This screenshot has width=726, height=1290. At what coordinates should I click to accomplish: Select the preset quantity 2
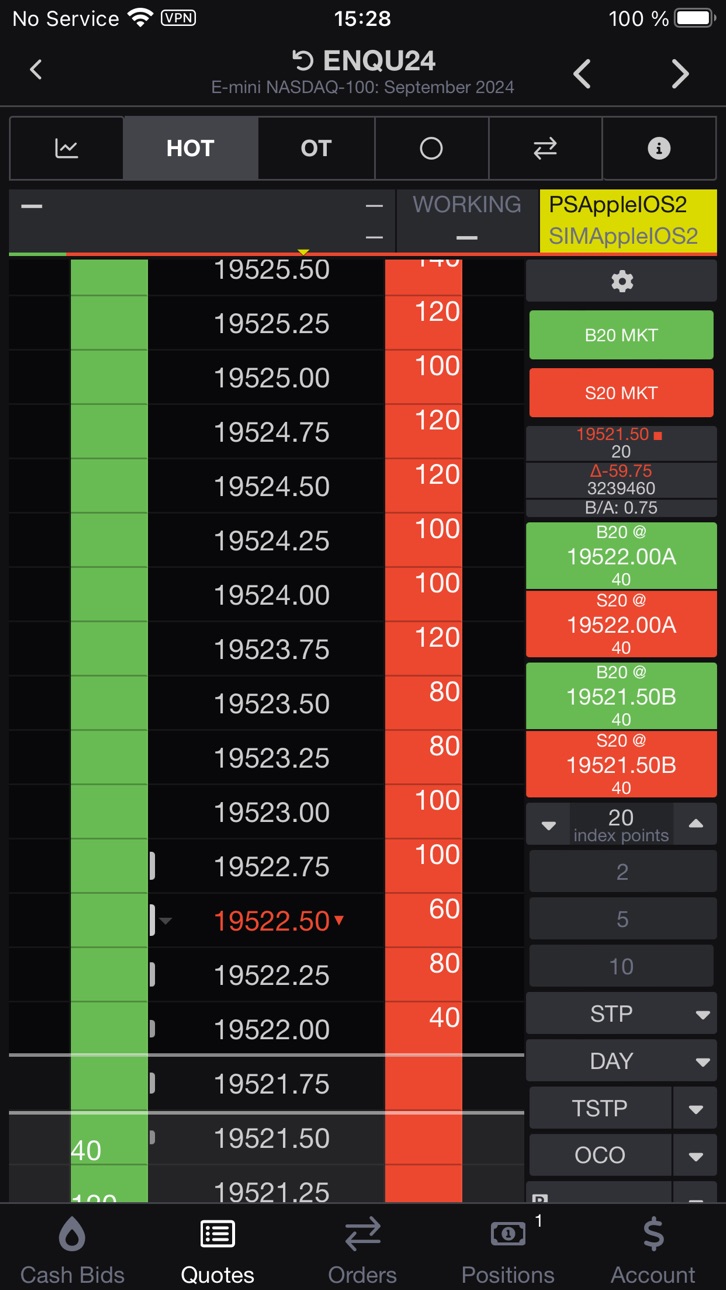point(621,872)
